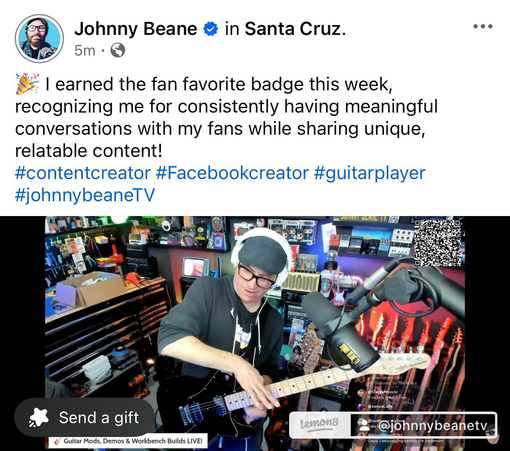Image resolution: width=510 pixels, height=451 pixels.
Task: Click the Guitar Mods, Demos & Workbench banner
Action: pyautogui.click(x=129, y=441)
